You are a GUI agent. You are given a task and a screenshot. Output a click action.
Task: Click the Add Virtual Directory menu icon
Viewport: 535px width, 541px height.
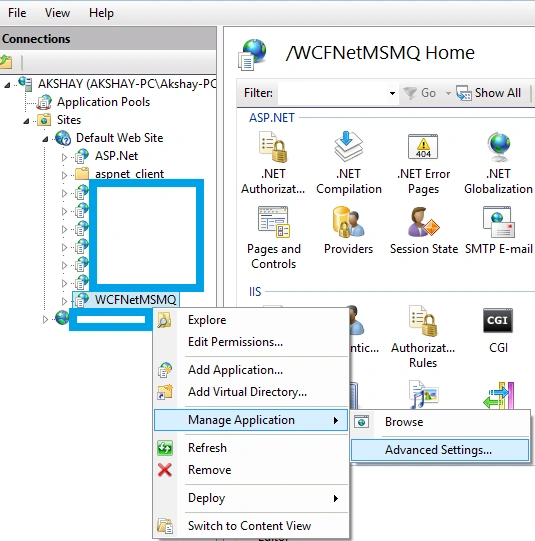165,392
